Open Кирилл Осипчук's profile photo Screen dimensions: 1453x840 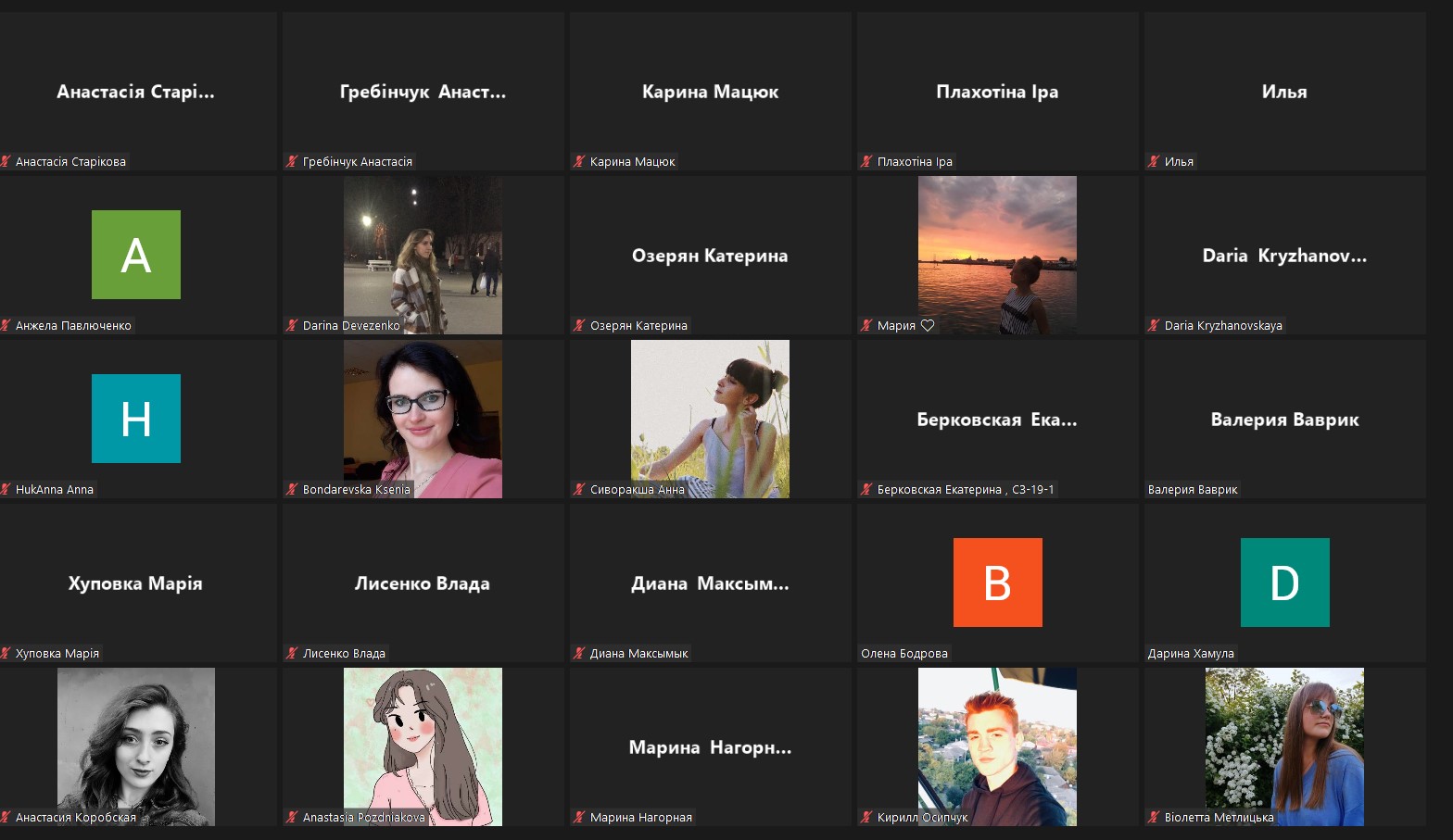point(997,746)
